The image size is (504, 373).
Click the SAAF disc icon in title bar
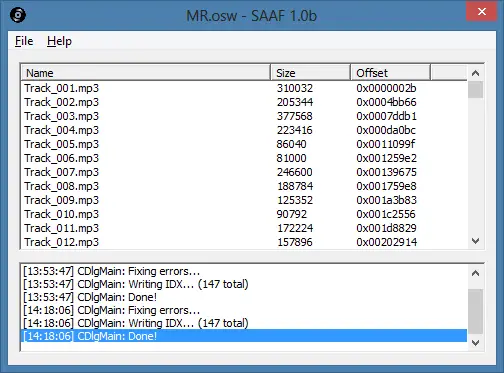pyautogui.click(x=18, y=15)
